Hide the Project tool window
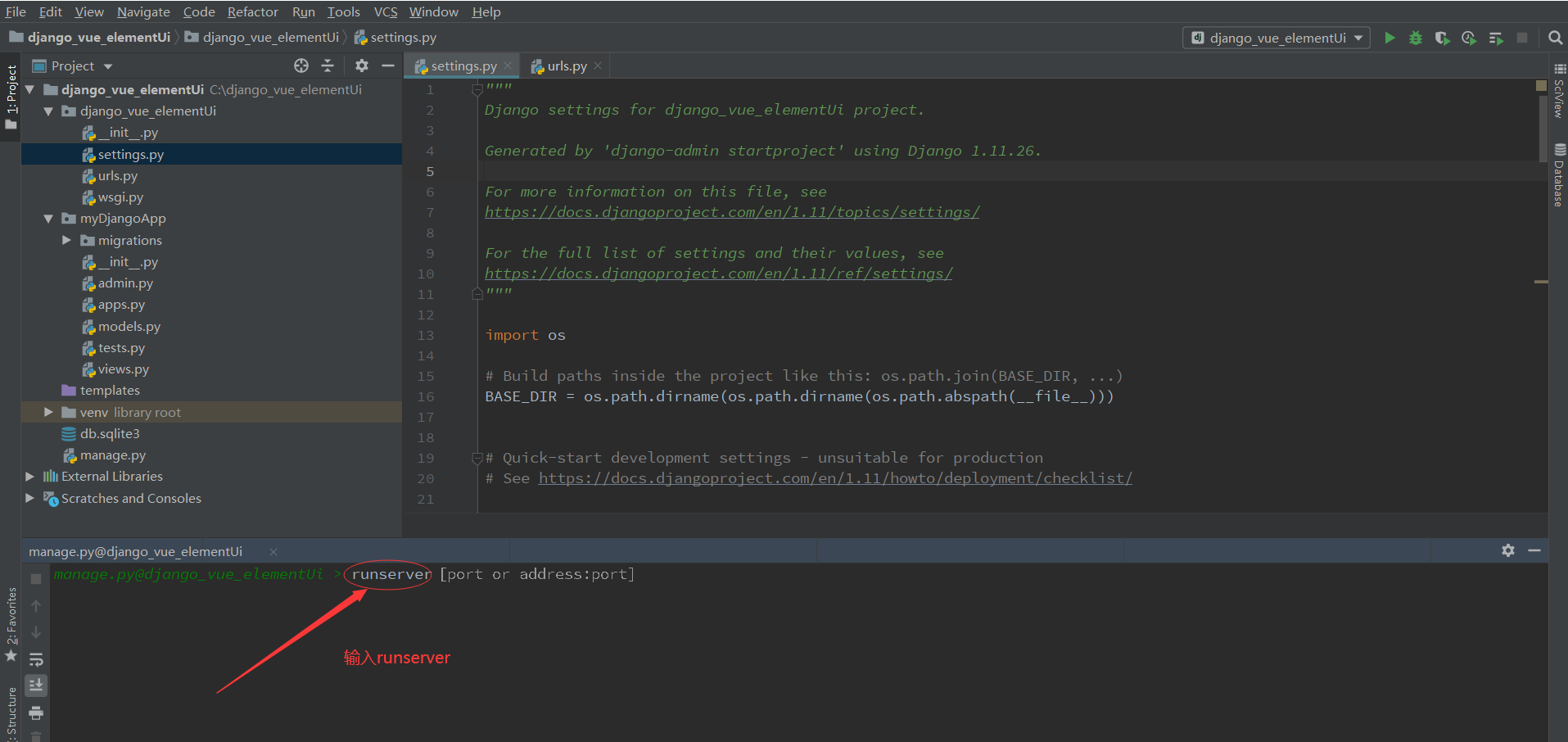 [x=388, y=66]
